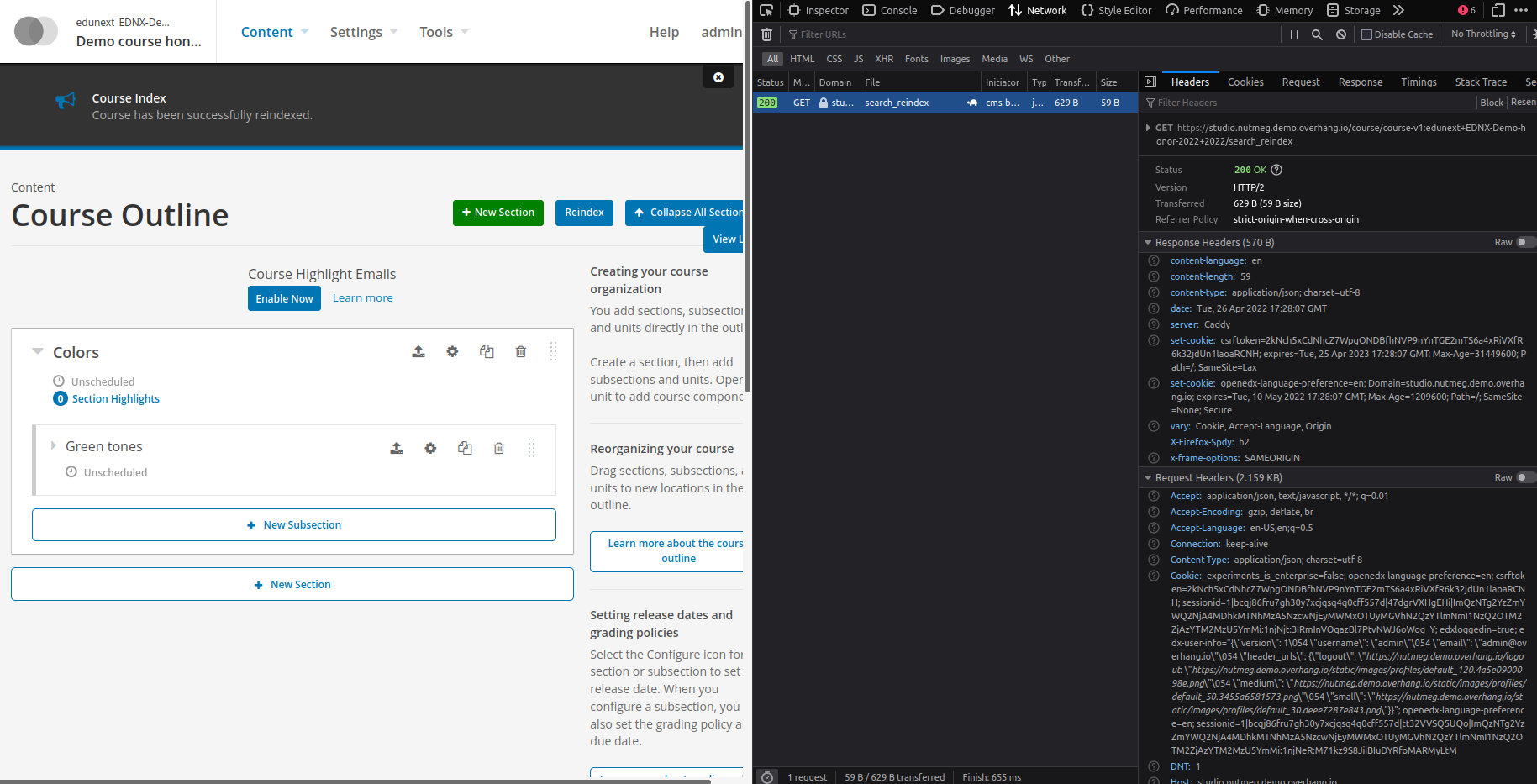Toggle Raw view for Request Headers
The height and width of the screenshot is (784, 1537).
coord(1525,477)
